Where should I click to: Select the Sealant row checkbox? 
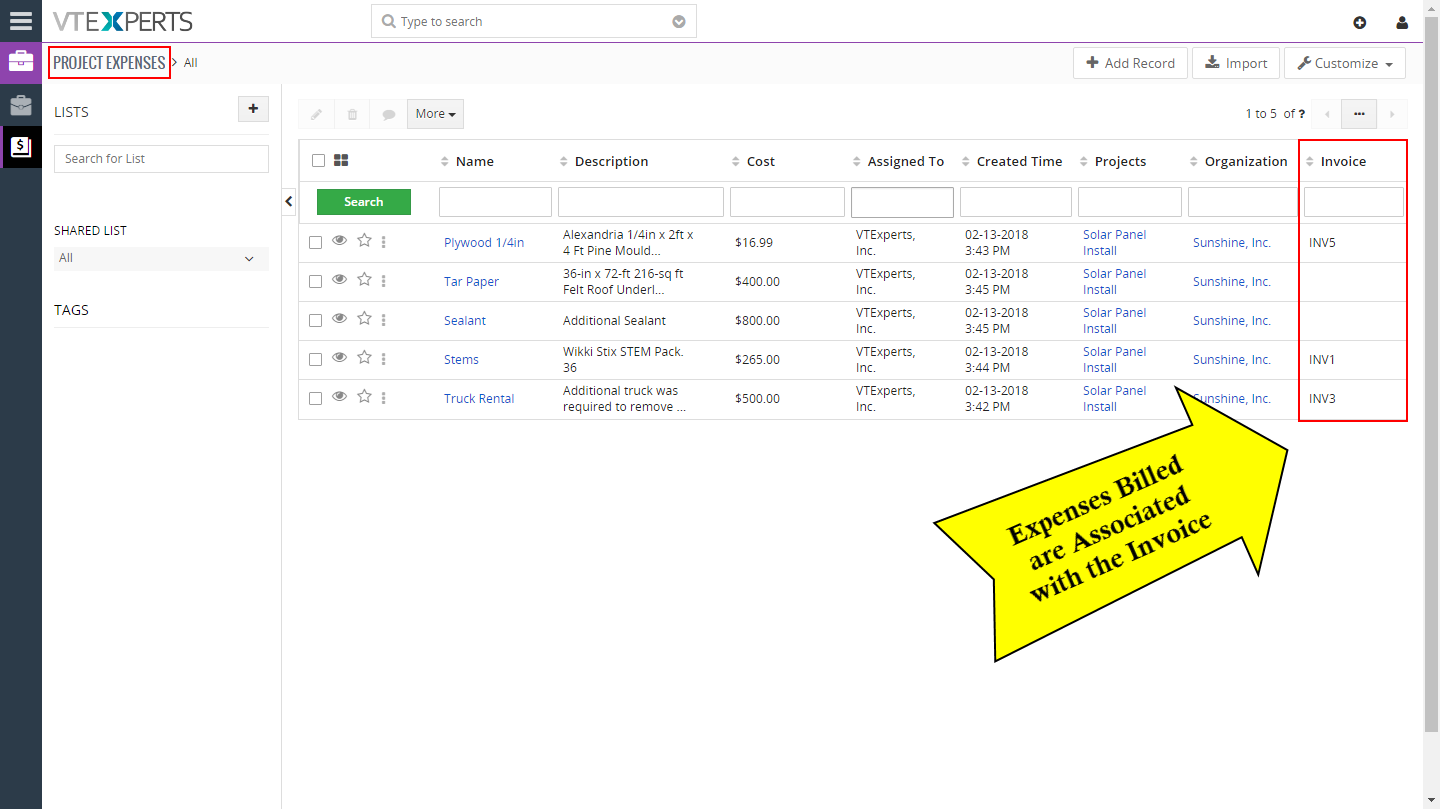click(x=315, y=320)
